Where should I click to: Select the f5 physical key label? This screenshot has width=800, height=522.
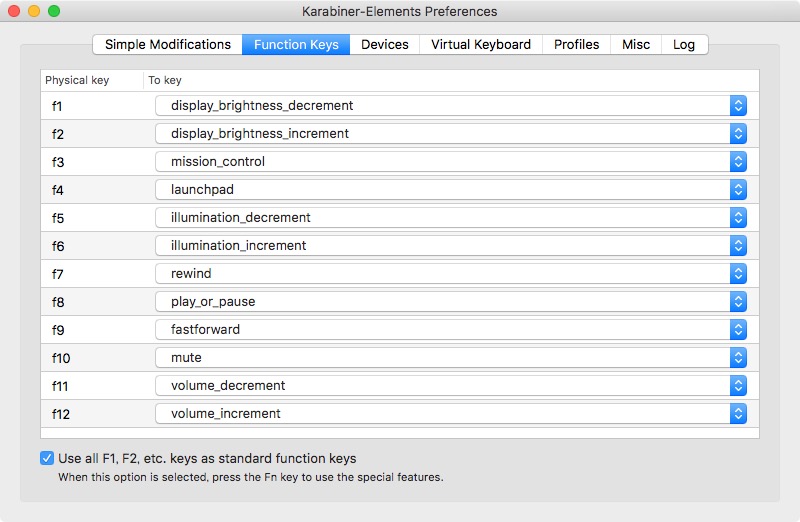pos(58,218)
